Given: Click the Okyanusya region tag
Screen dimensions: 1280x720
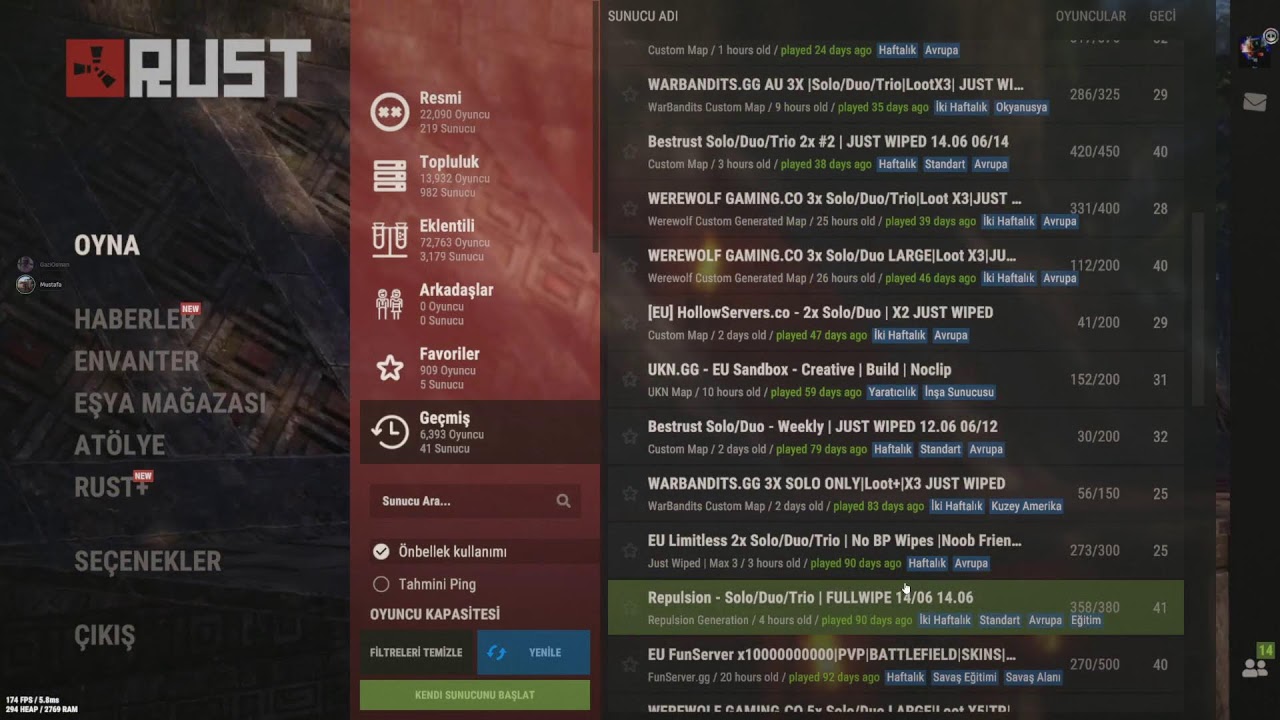Looking at the screenshot, I should [x=1021, y=107].
